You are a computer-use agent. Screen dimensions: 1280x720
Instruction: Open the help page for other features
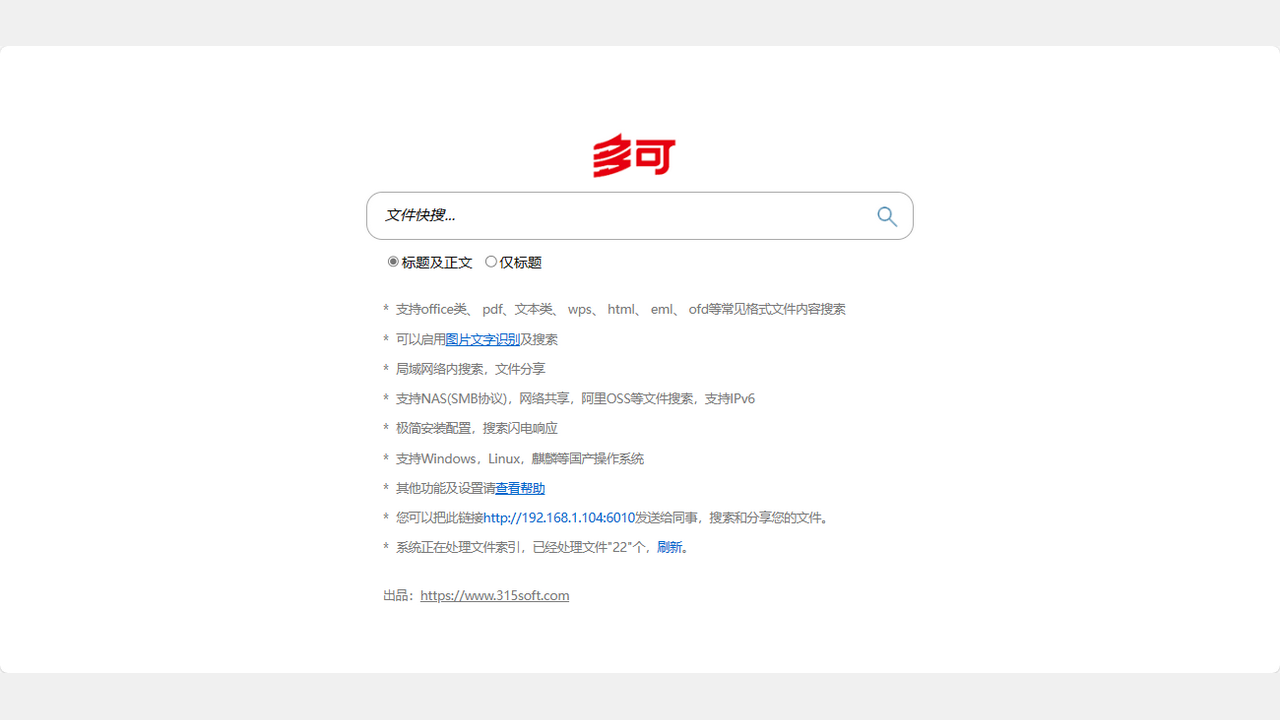[520, 488]
